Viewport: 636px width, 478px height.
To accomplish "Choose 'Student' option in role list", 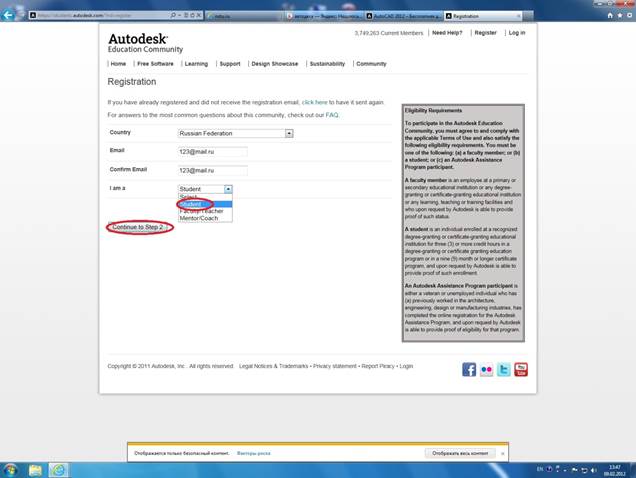I will 205,204.
